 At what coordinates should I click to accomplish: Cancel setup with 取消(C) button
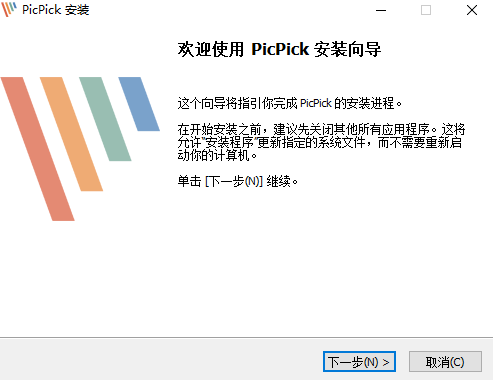click(x=445, y=361)
